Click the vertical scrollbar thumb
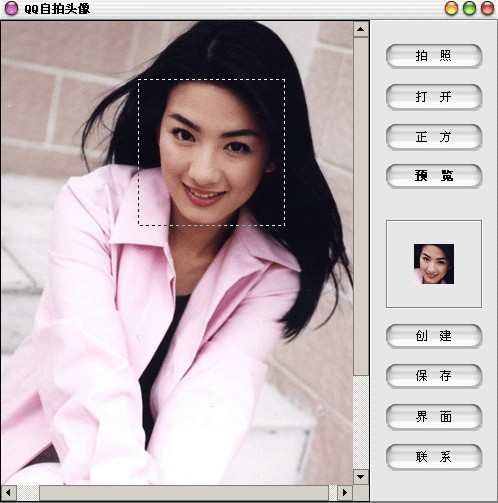This screenshot has width=498, height=503. (x=361, y=206)
